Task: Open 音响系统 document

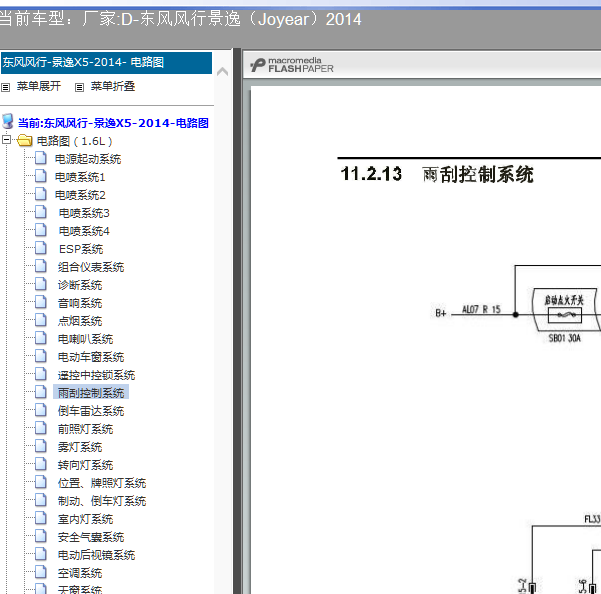Action: tap(80, 303)
